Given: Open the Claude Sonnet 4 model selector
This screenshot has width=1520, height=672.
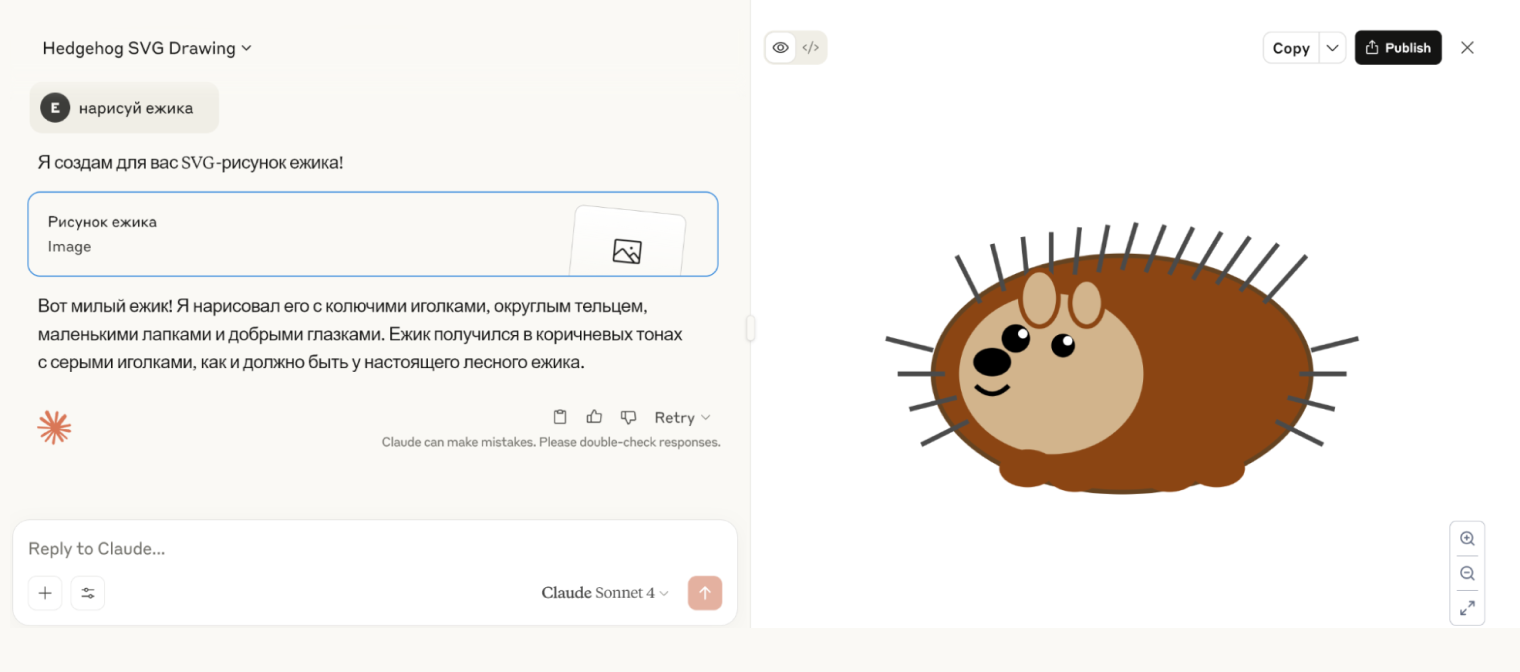Looking at the screenshot, I should point(604,592).
